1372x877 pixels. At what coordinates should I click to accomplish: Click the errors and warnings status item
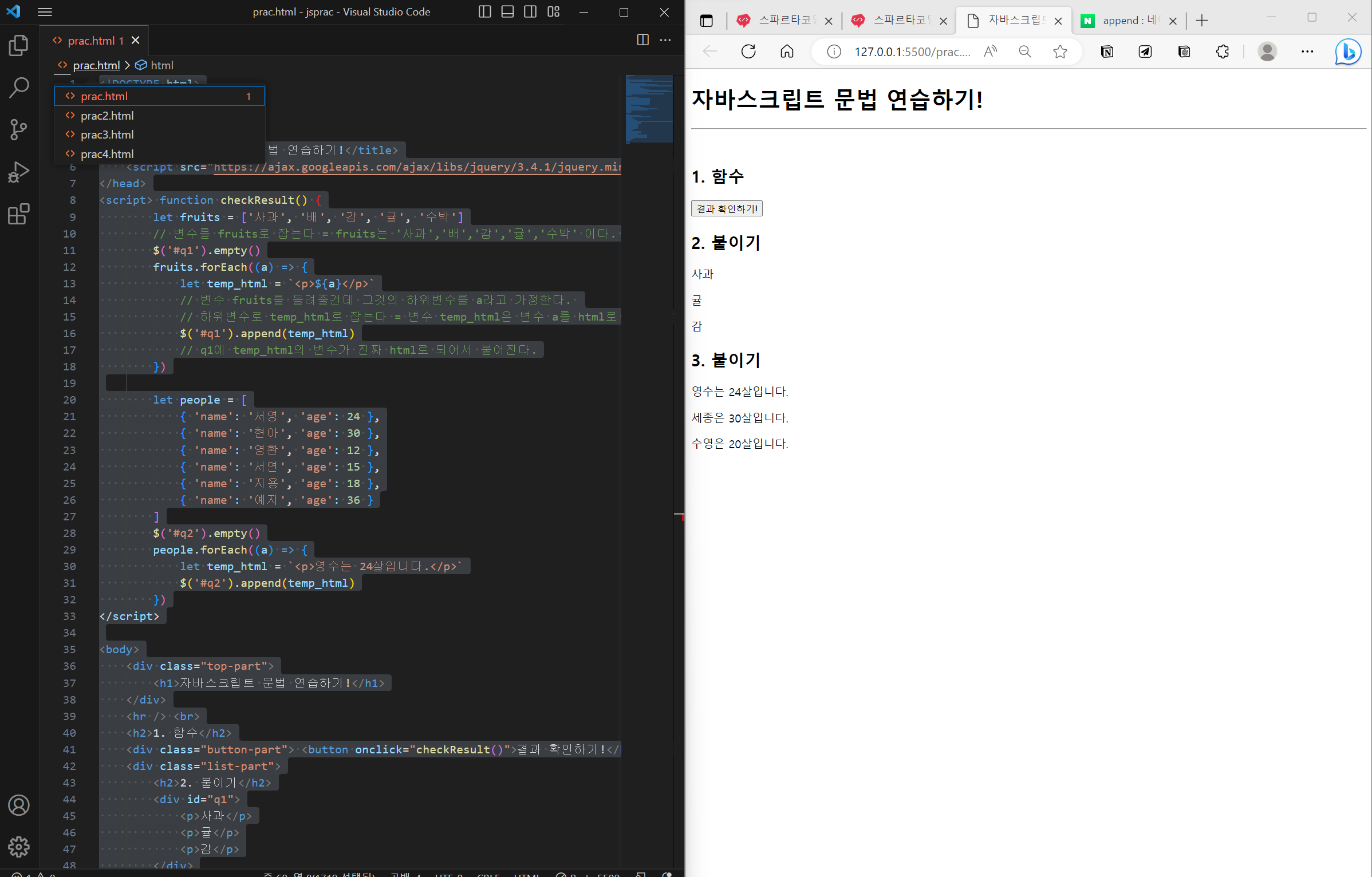(33, 874)
